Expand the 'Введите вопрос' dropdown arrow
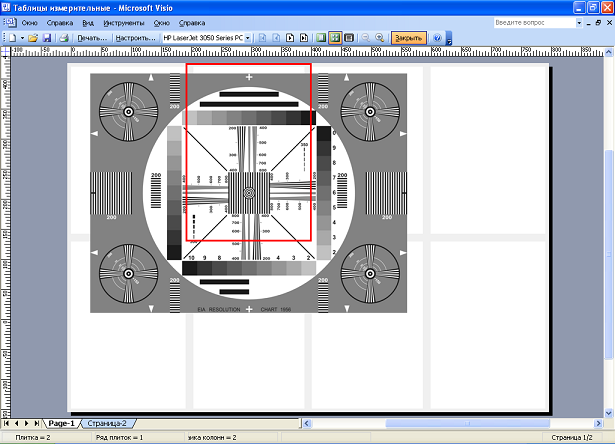Viewport: 615px width, 444px height. tap(579, 23)
